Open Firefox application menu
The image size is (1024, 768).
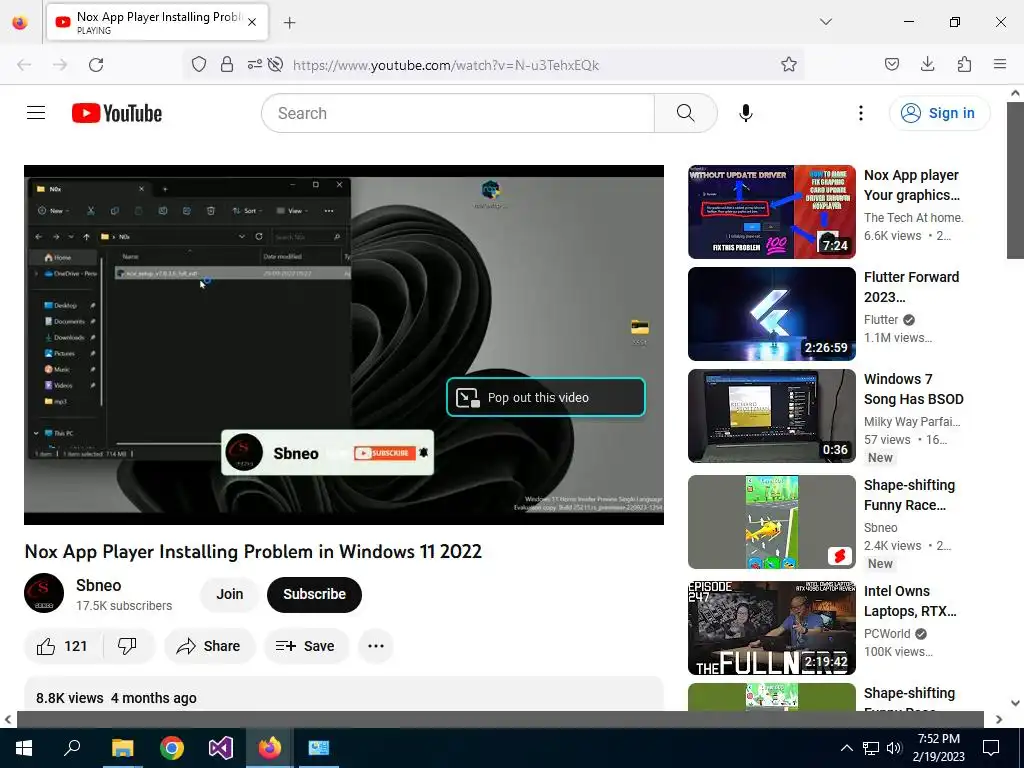999,64
